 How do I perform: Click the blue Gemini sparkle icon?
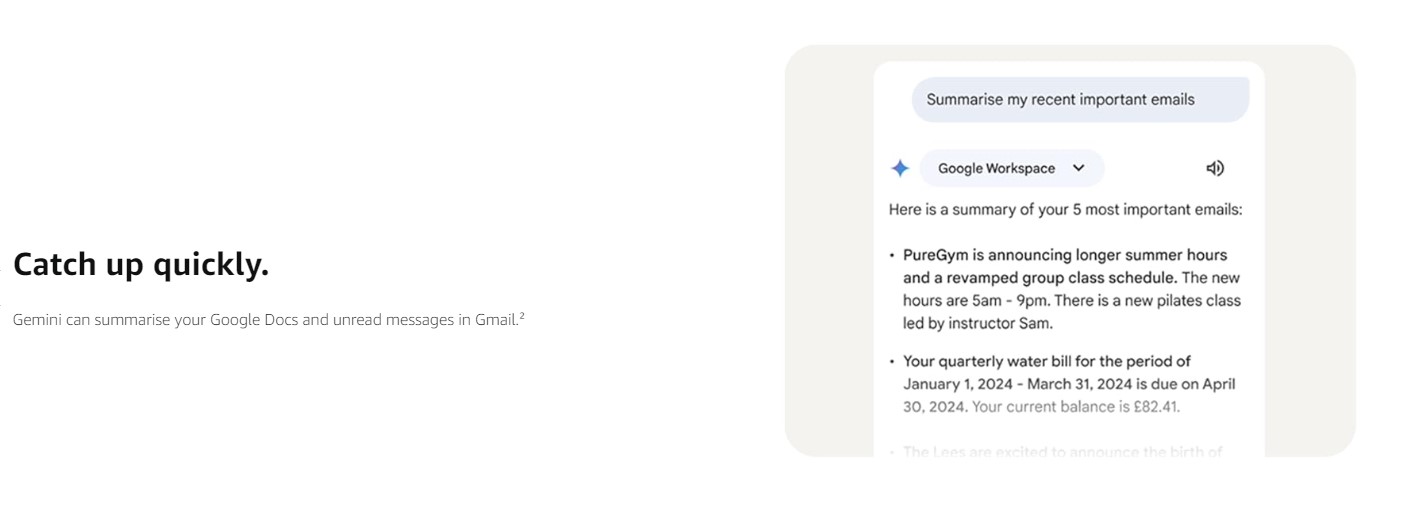click(900, 169)
